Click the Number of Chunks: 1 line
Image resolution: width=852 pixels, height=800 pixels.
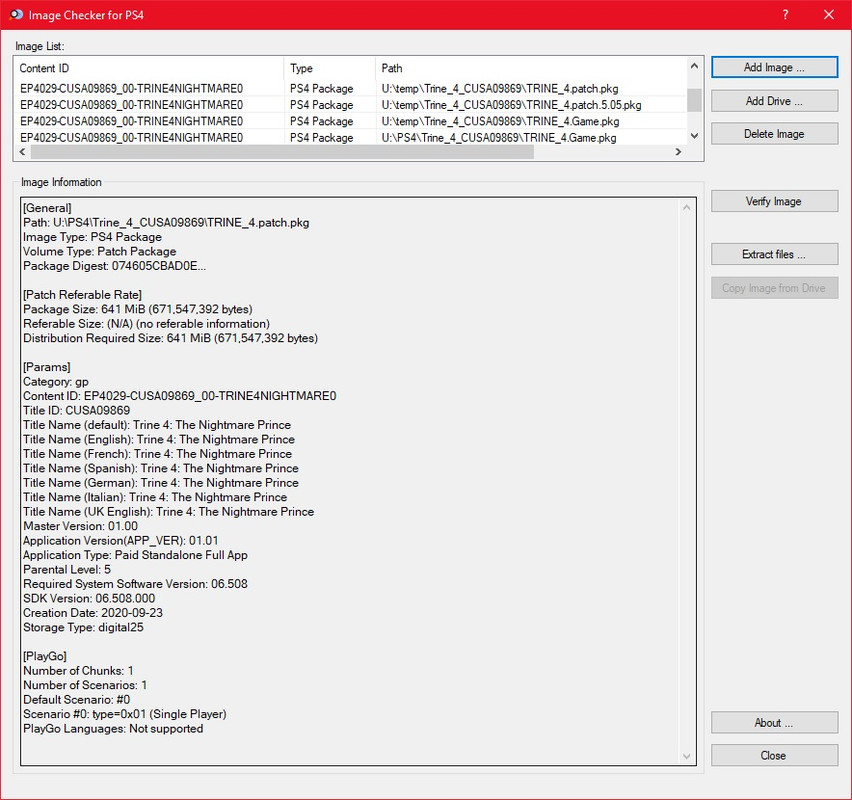click(78, 671)
